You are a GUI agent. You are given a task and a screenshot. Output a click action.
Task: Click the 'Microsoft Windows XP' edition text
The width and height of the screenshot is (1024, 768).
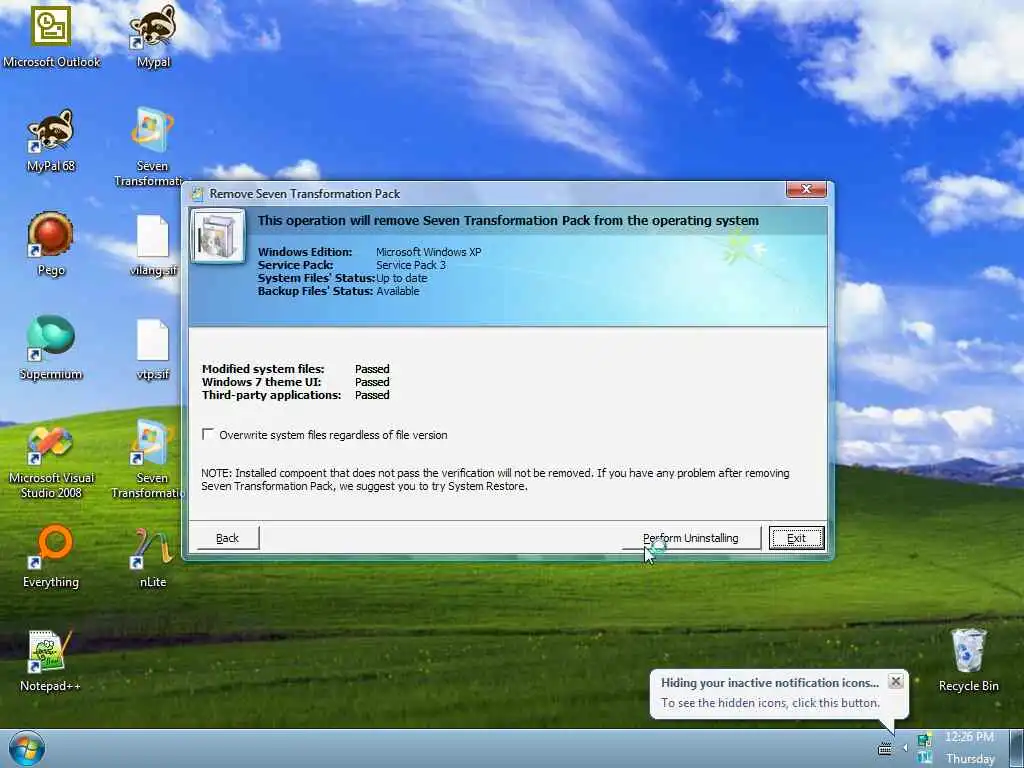click(x=428, y=252)
